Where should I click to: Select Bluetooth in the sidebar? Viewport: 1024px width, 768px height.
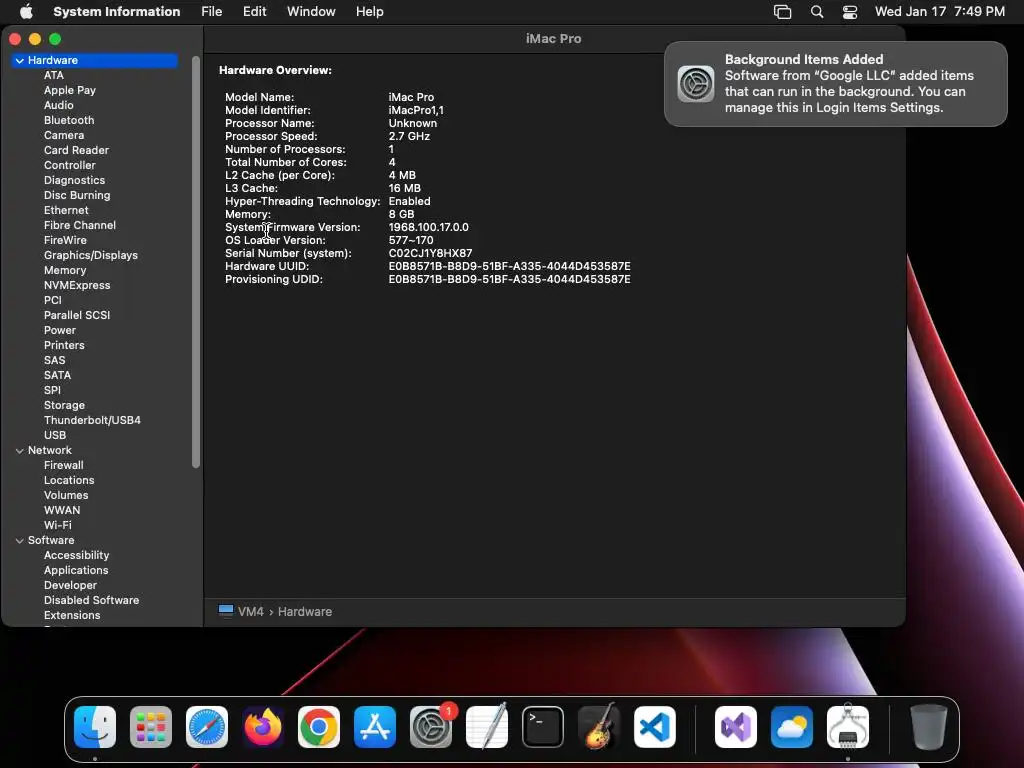(x=69, y=120)
